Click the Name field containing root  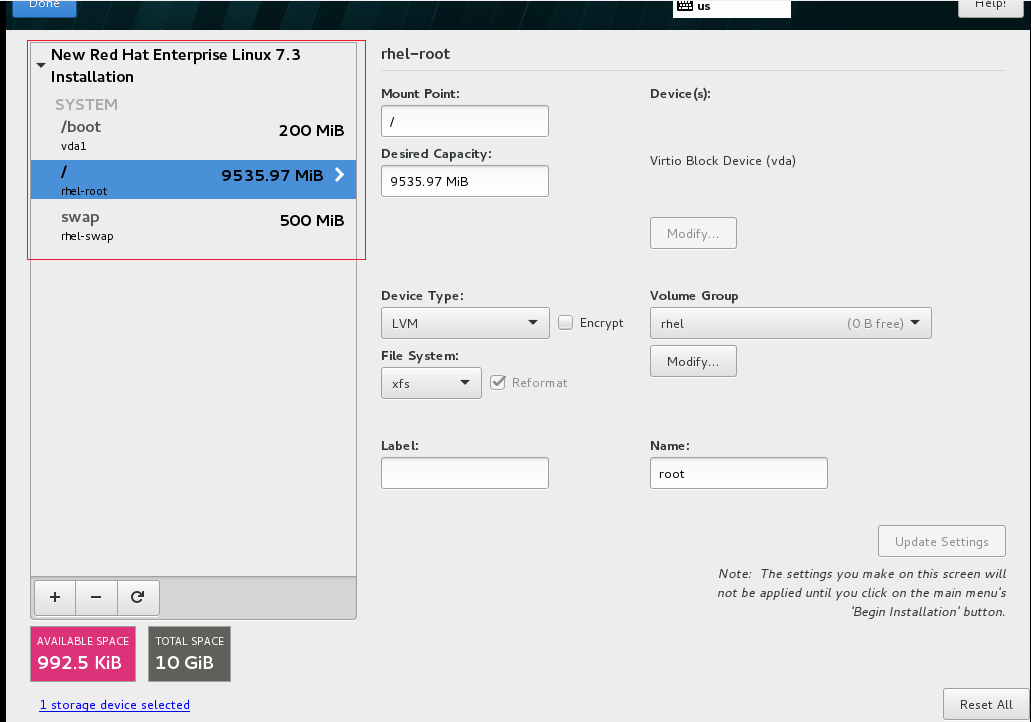tap(738, 473)
